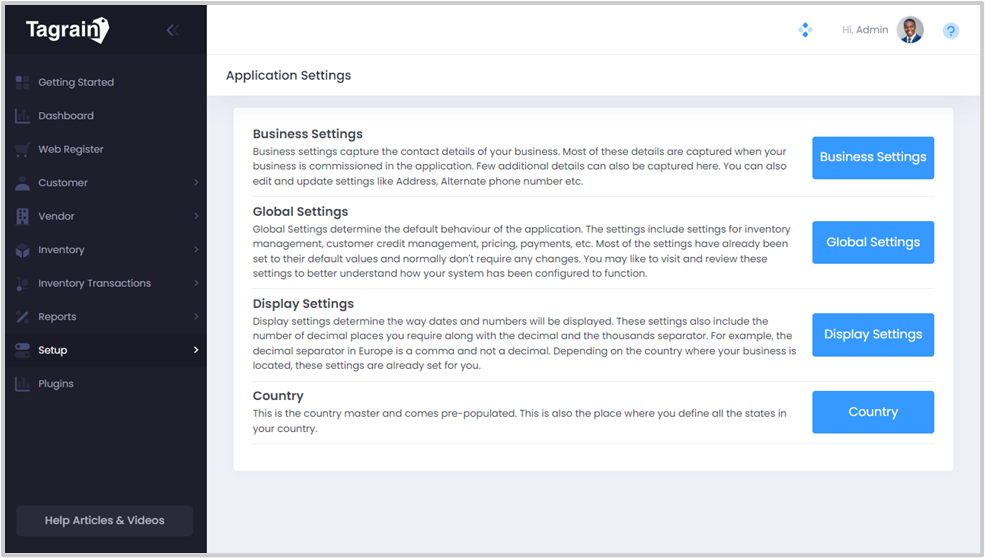Collapse the sidebar with double-chevron icon
This screenshot has height=558, width=985.
[172, 30]
